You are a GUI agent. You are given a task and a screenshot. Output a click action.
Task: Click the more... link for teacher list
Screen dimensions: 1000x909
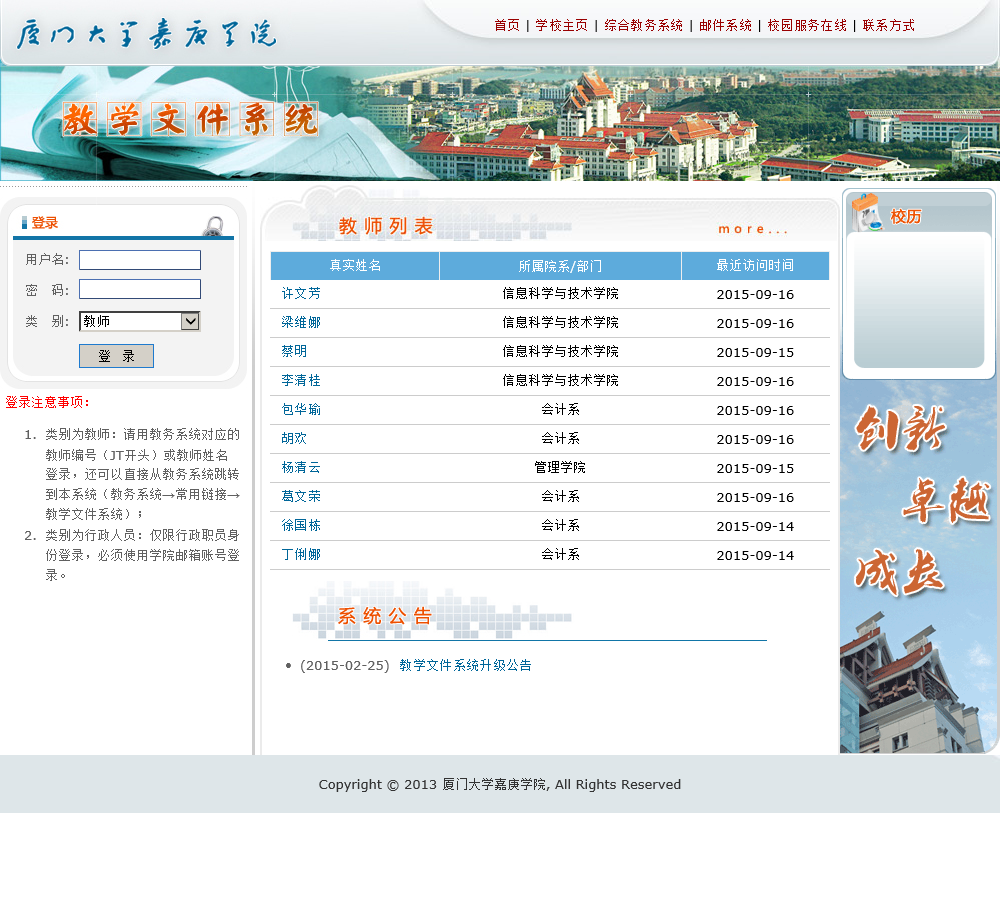(753, 229)
